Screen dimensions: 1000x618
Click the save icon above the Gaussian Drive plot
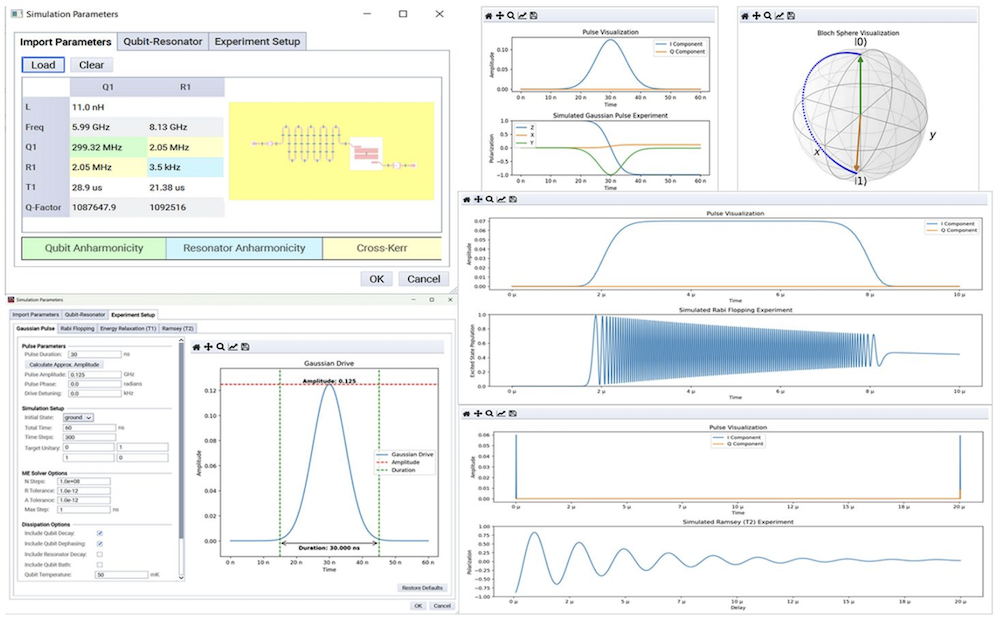(x=245, y=347)
